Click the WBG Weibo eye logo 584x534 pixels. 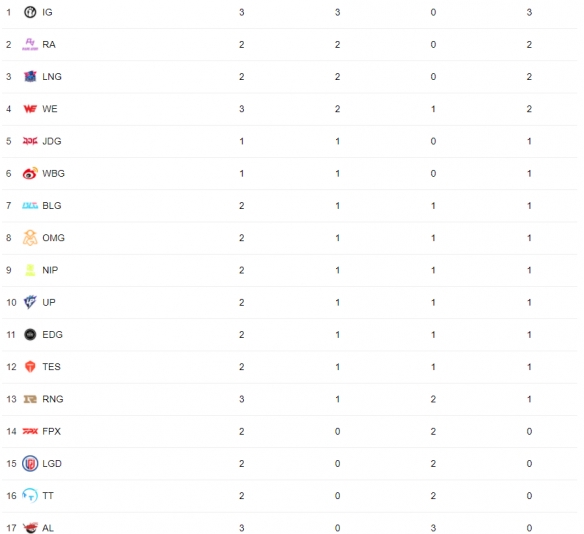(30, 173)
